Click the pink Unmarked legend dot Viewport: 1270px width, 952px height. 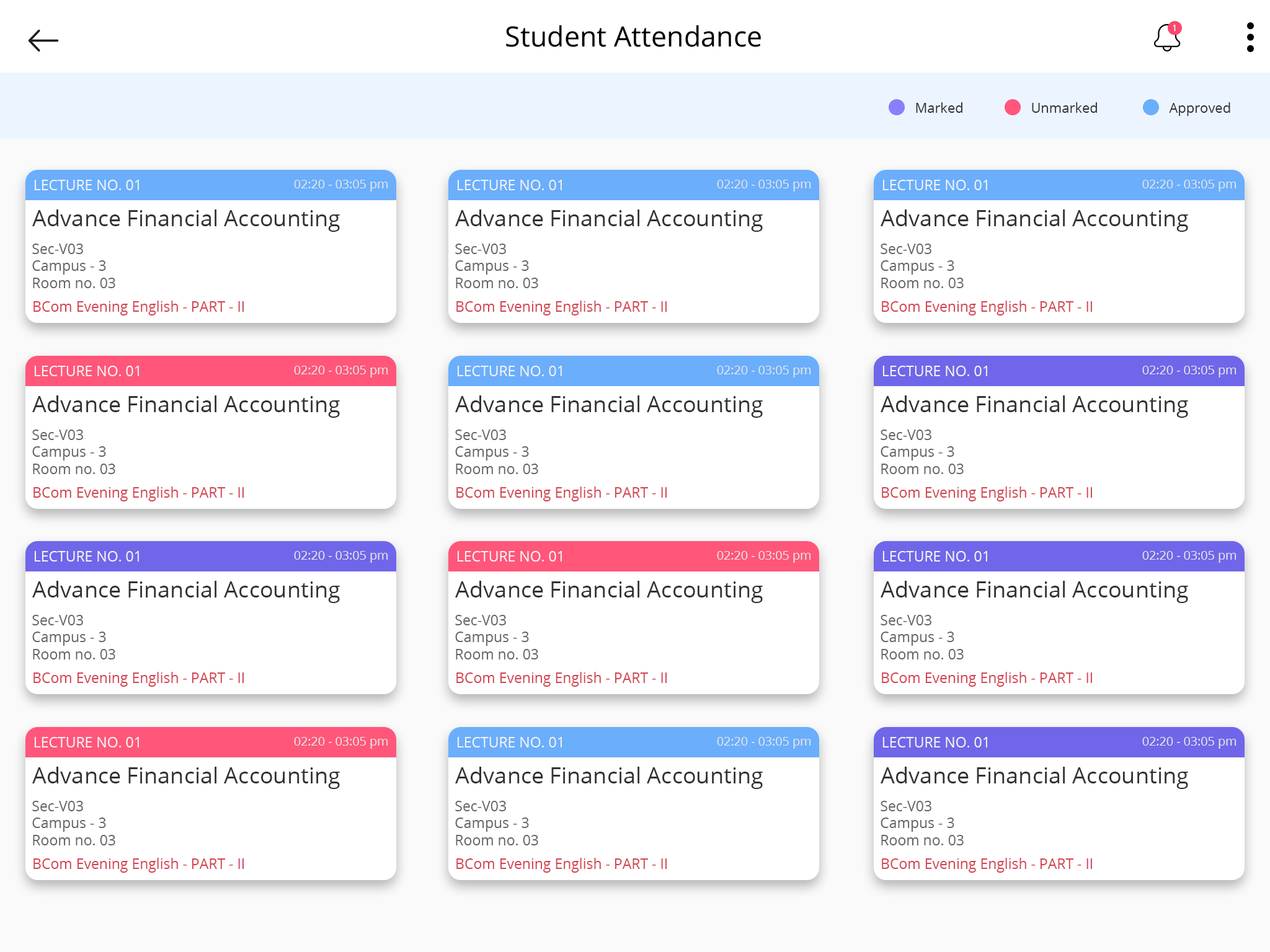coord(1012,107)
